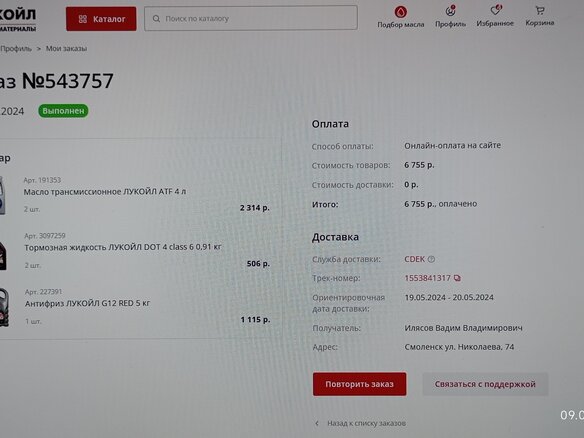Select delivery dates 19.05.2024 - 20.05.2024

point(449,297)
